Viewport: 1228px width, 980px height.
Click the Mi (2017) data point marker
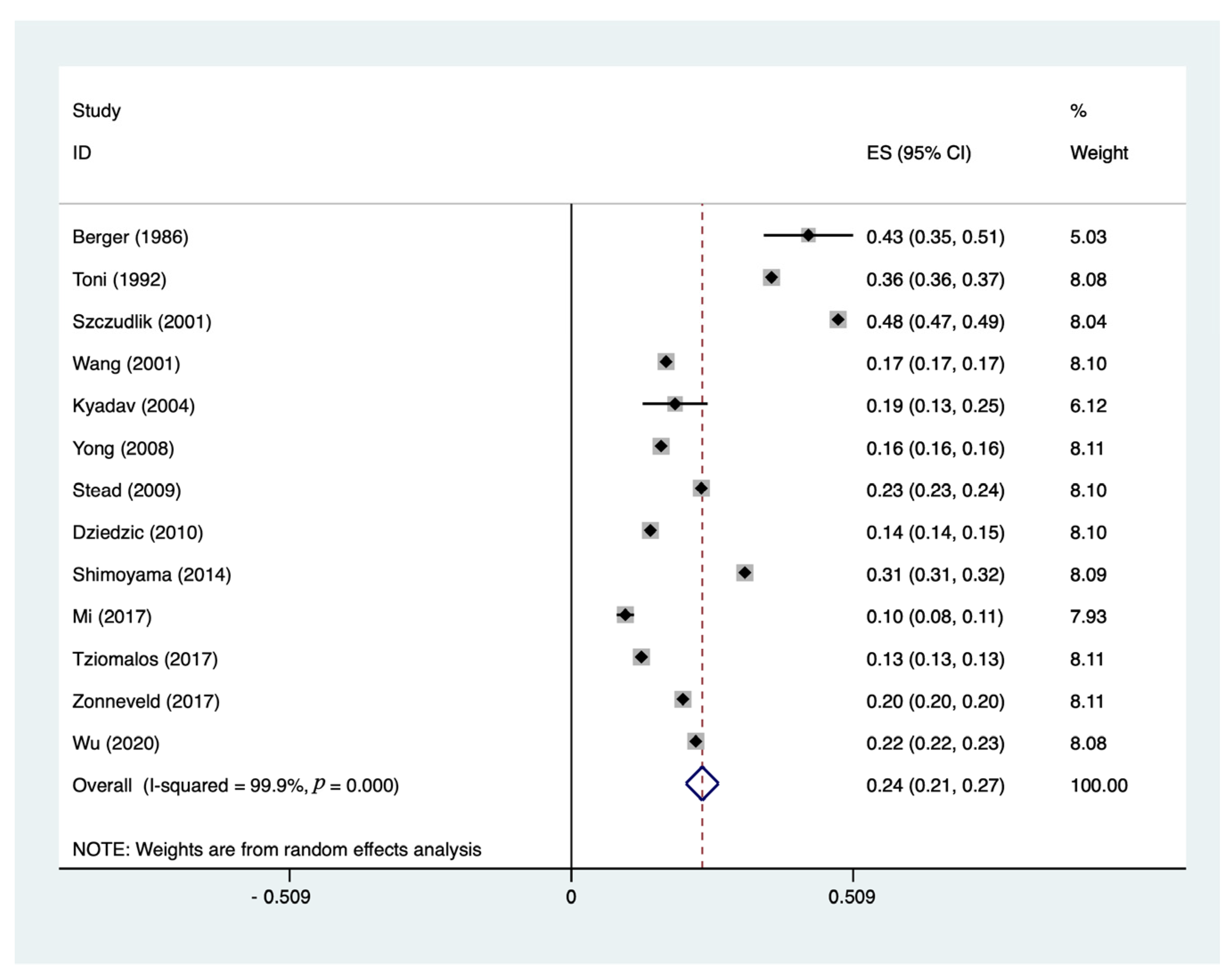pos(626,615)
